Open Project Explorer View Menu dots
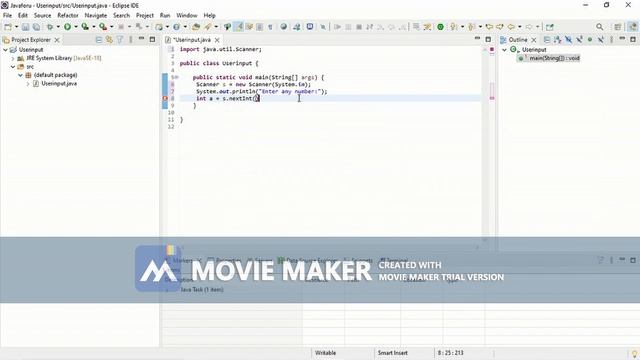640x360 pixels. [x=131, y=40]
